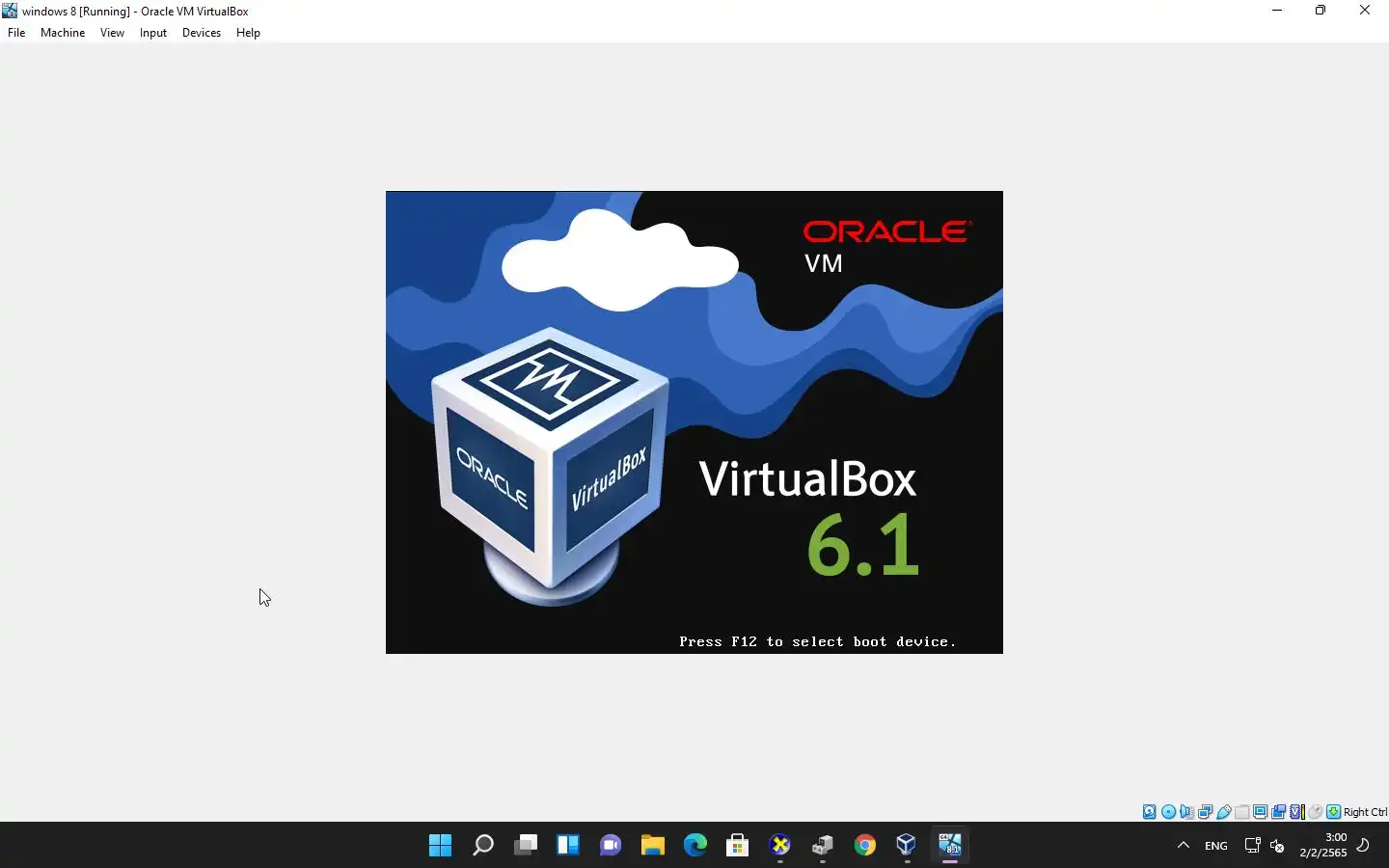Click the audio speaker status icon

point(1186,812)
